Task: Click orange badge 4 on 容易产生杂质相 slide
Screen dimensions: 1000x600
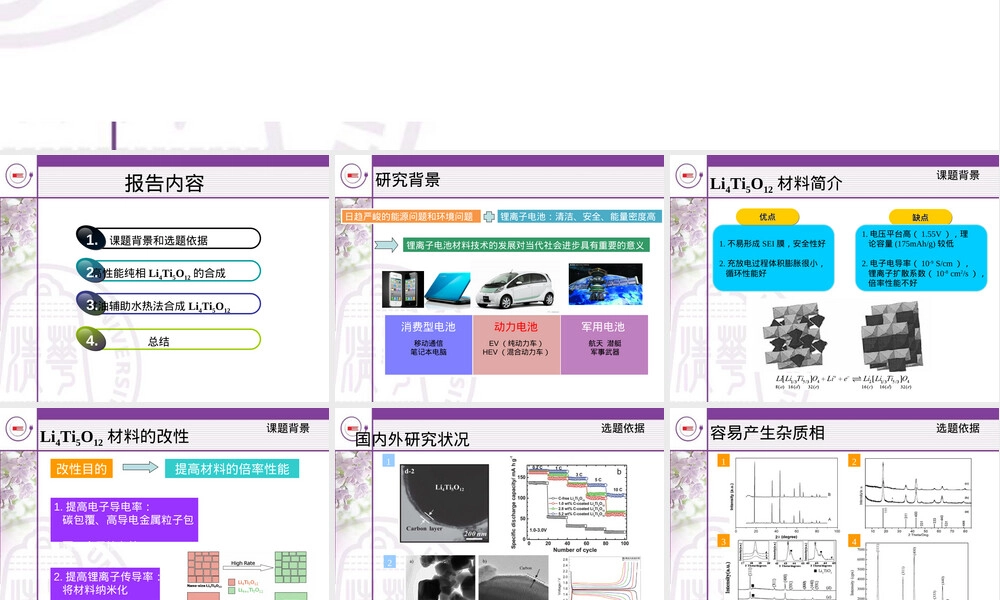Action: [x=854, y=541]
